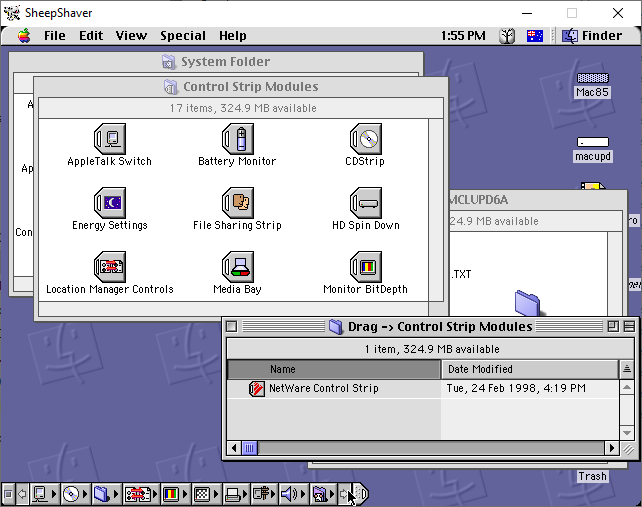Open the Apple menu logo
This screenshot has height=507, width=642.
[24, 36]
